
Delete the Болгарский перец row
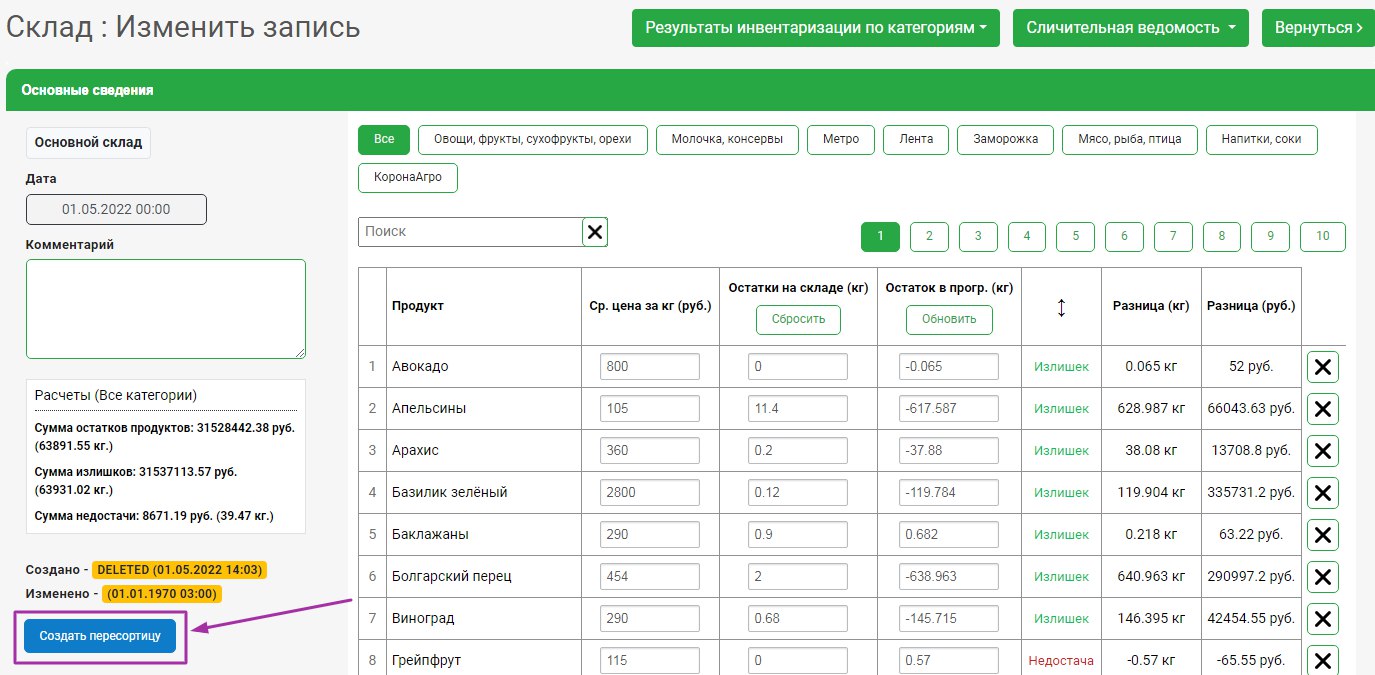[x=1322, y=577]
